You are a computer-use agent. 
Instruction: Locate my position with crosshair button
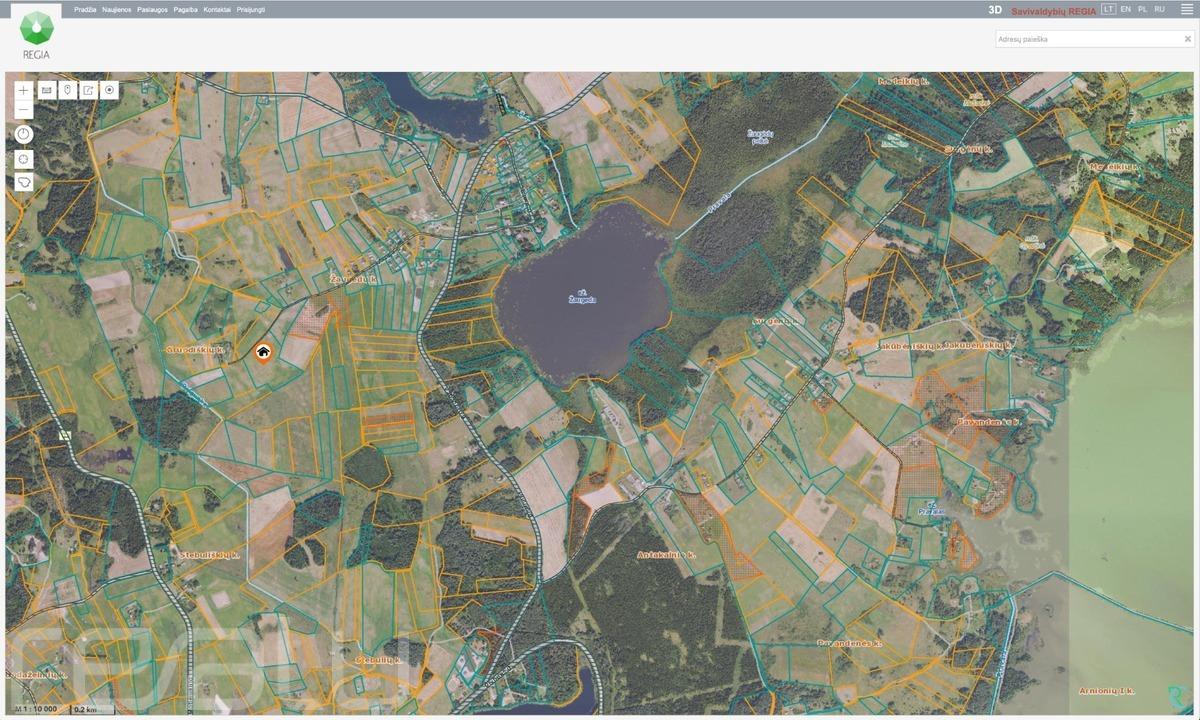point(24,159)
